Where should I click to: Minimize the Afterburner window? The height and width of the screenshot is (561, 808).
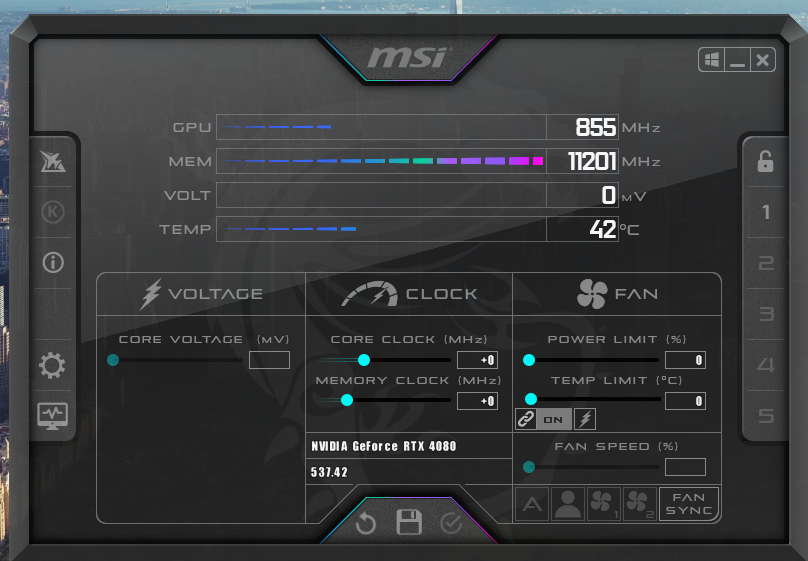point(737,60)
